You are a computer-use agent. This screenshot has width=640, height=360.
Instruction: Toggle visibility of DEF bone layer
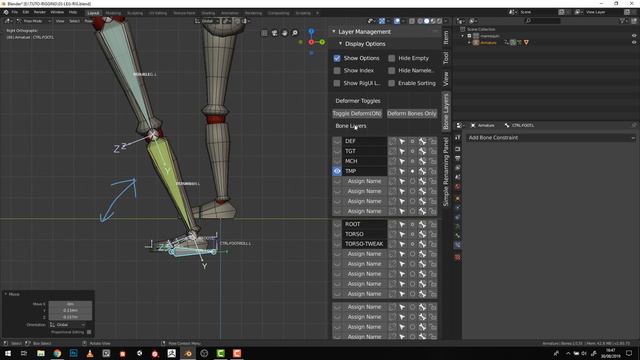337,141
